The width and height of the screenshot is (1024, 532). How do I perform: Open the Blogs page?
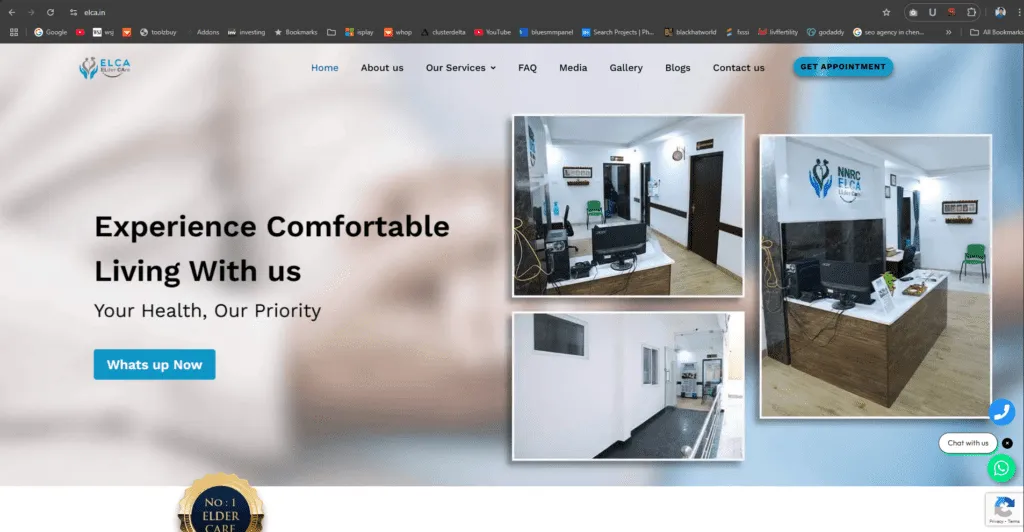pyautogui.click(x=677, y=68)
